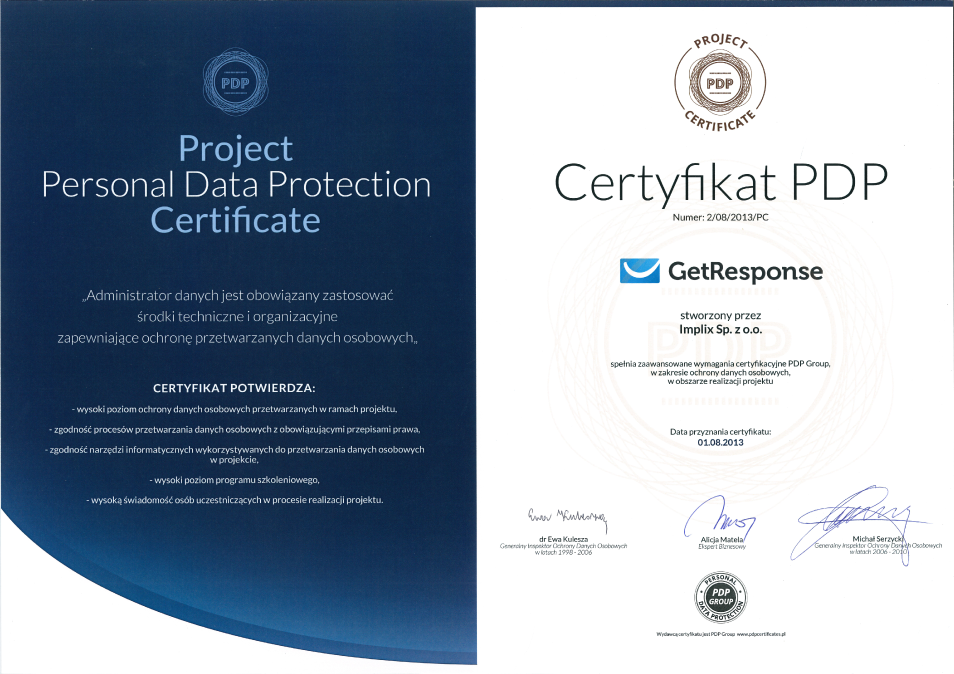Click the Personal Data Protection PDP Group stamp
The height and width of the screenshot is (674, 954).
point(720,597)
